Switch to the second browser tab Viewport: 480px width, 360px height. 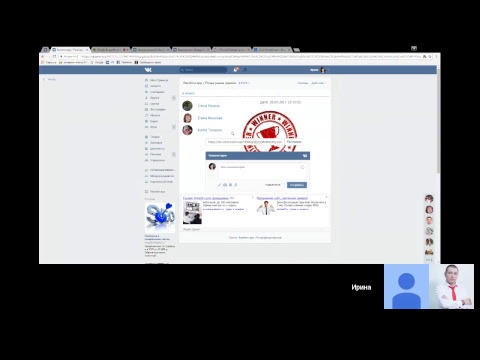click(x=110, y=50)
